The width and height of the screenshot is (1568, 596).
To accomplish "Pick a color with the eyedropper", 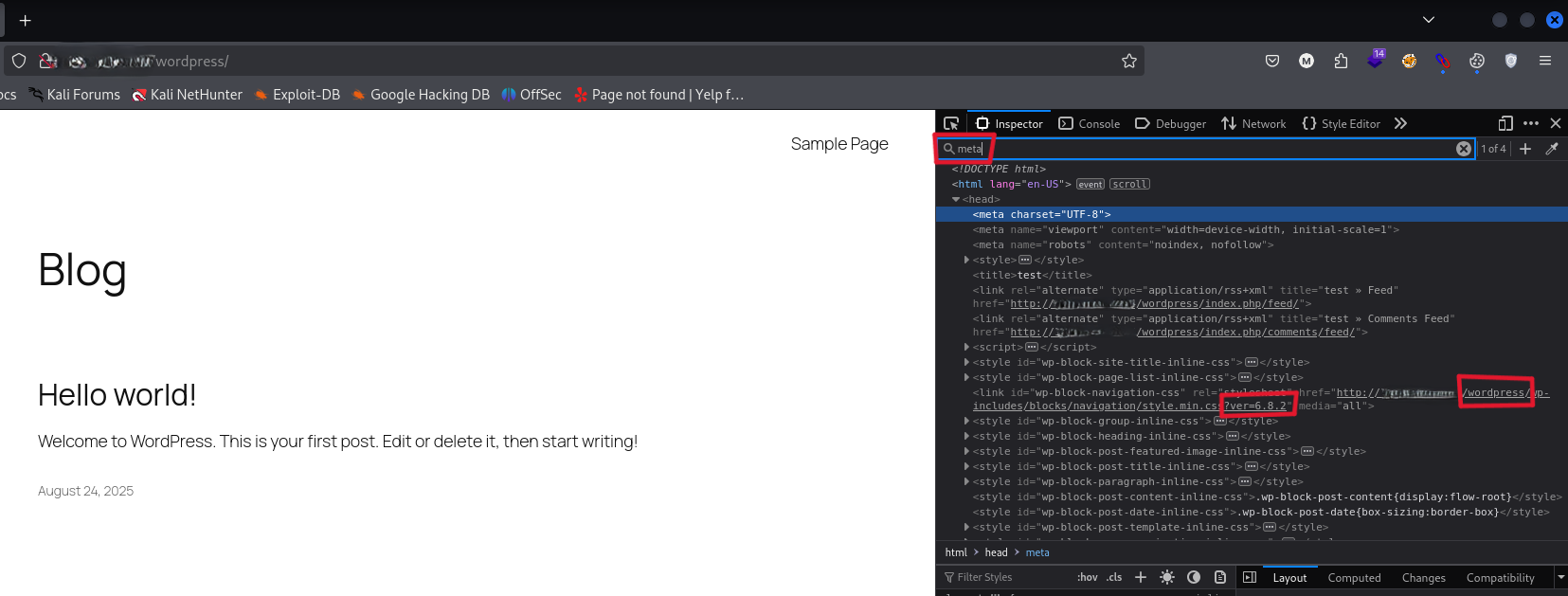I will tap(1552, 149).
